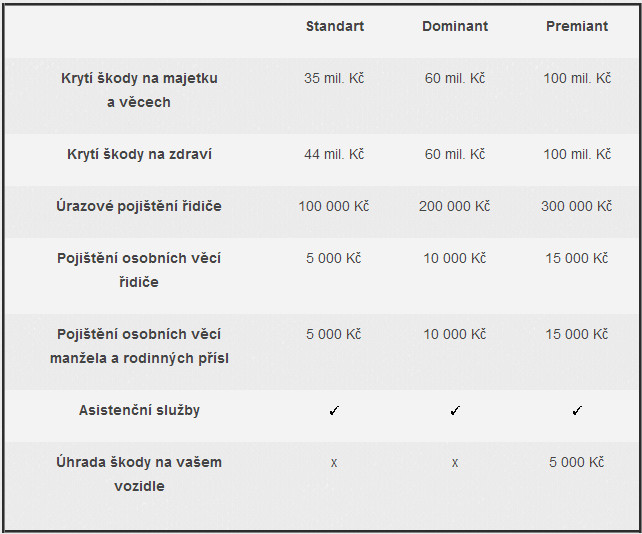The width and height of the screenshot is (642, 534).
Task: Click the Standart x under Úhrada škody
Action: pos(334,463)
